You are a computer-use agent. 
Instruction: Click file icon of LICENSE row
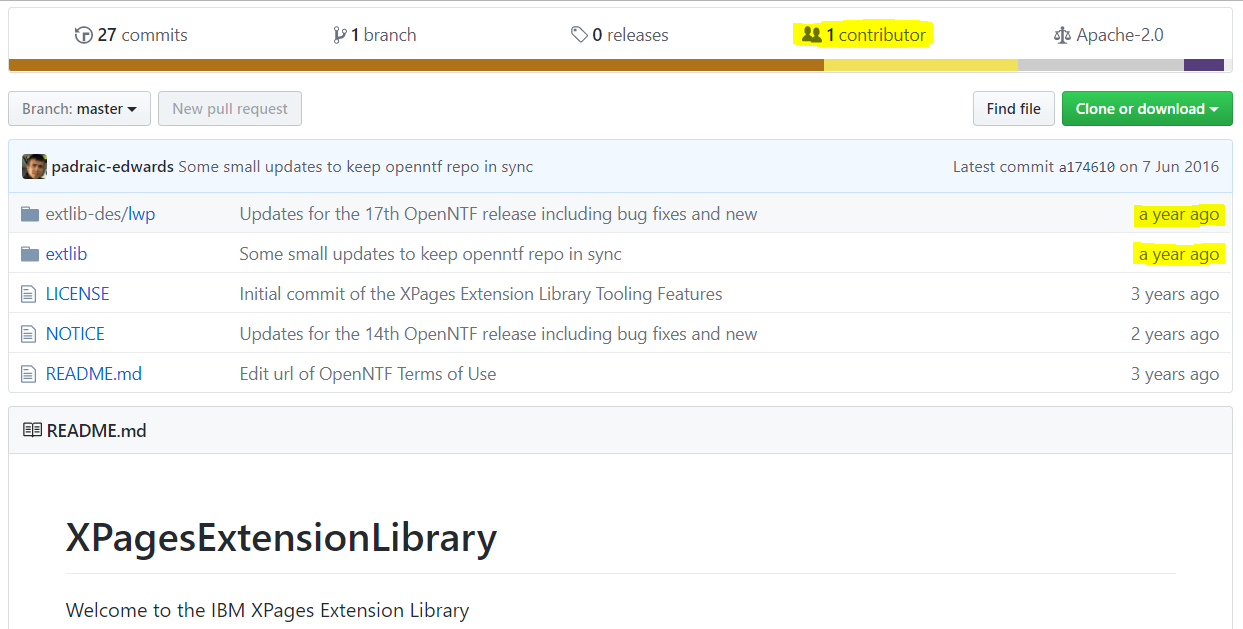point(29,294)
